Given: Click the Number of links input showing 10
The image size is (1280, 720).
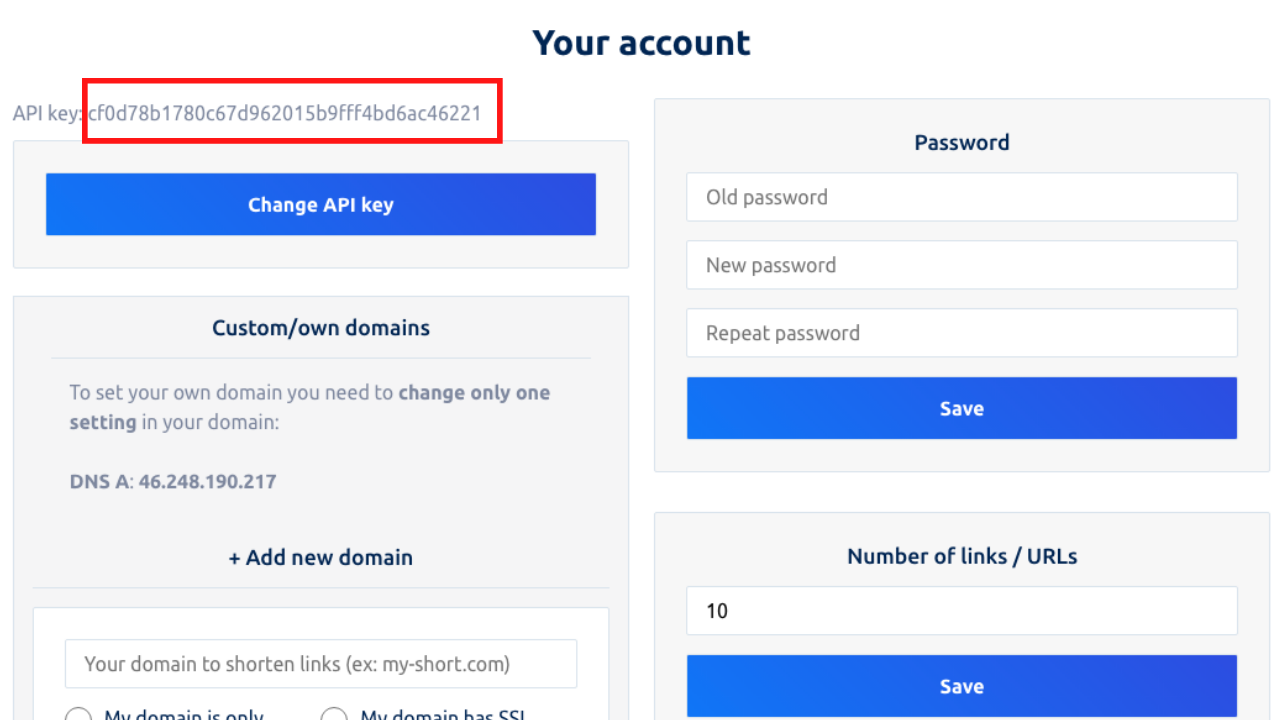Looking at the screenshot, I should coord(961,611).
